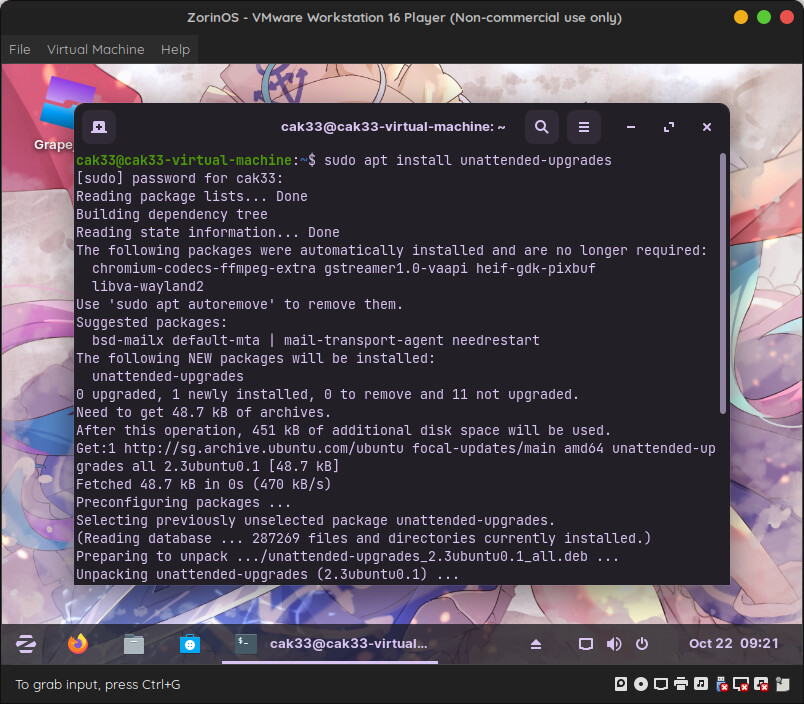Image resolution: width=804 pixels, height=704 pixels.
Task: Click the eject icon in the taskbar
Action: tap(535, 644)
